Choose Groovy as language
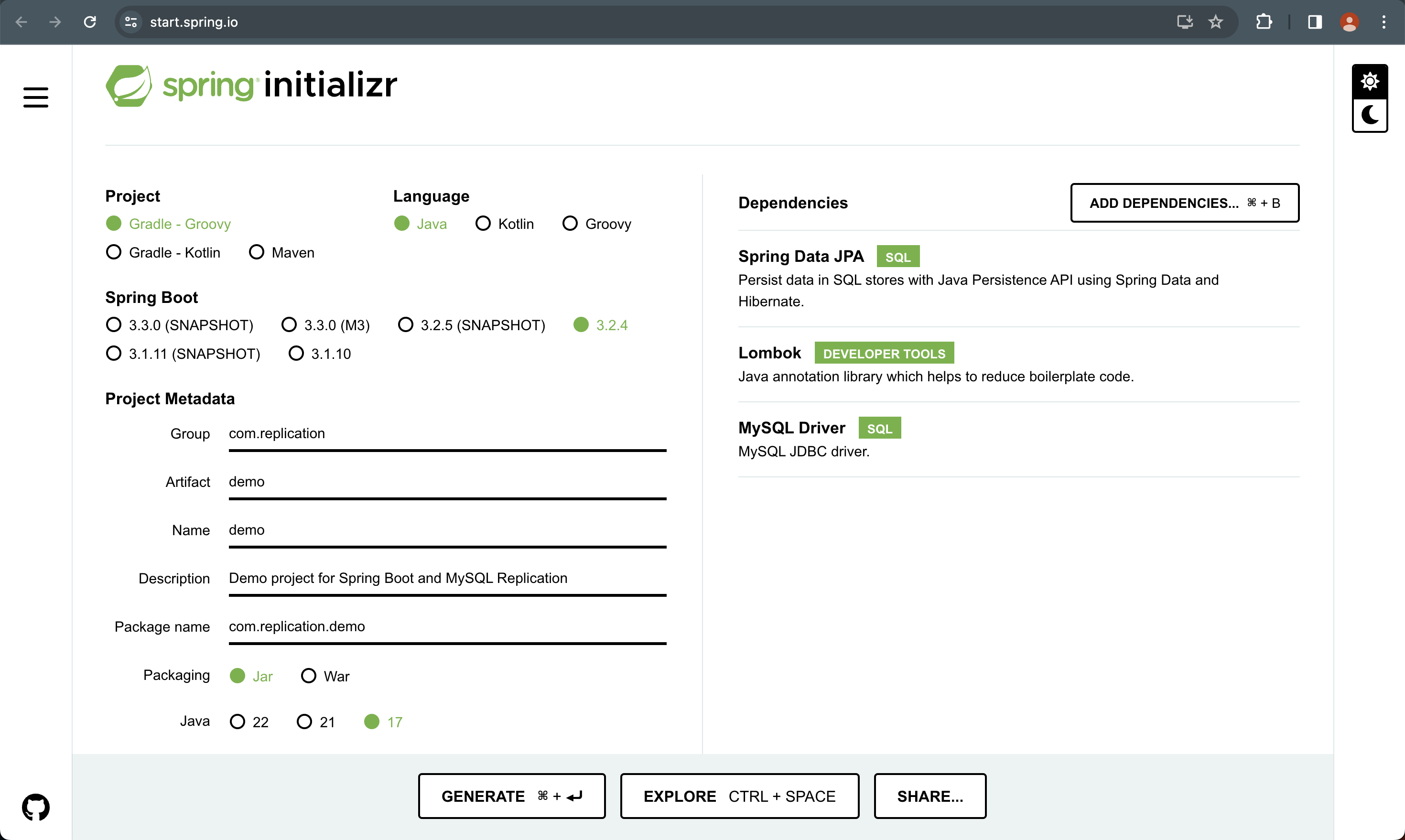Viewport: 1405px width, 840px height. 596,224
